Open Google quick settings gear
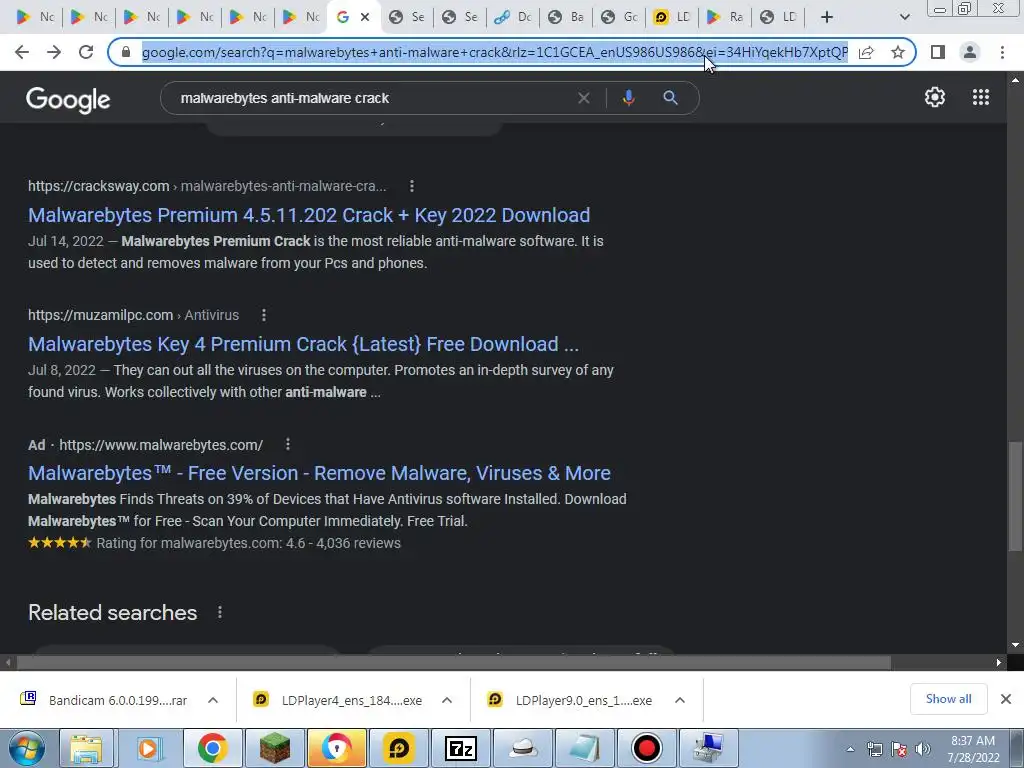This screenshot has height=768, width=1024. 935,97
